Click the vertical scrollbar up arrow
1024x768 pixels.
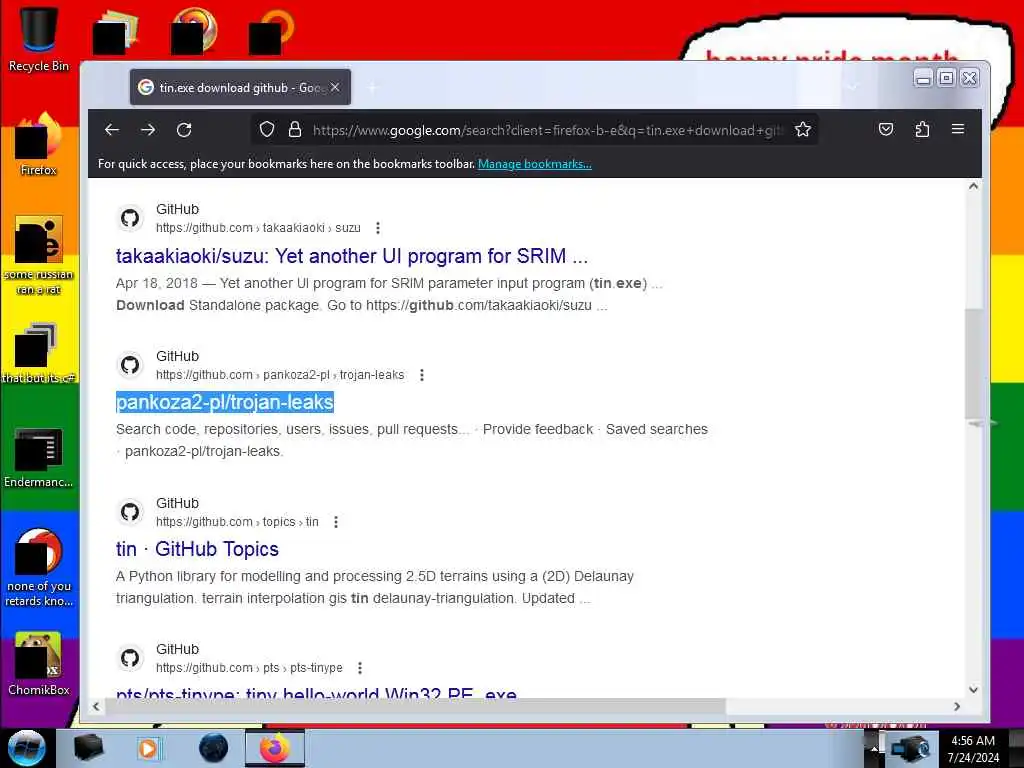[973, 186]
